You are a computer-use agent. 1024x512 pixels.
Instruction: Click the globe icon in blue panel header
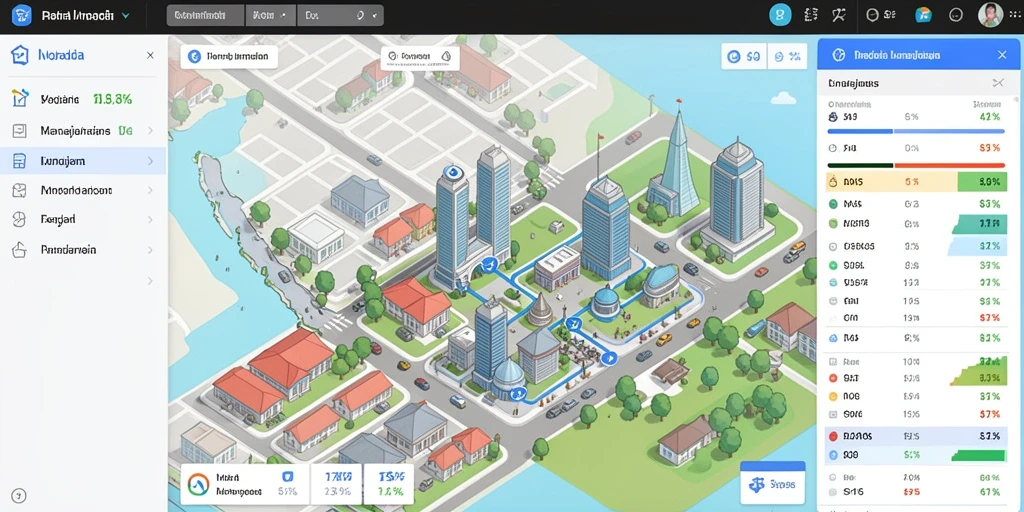(839, 56)
